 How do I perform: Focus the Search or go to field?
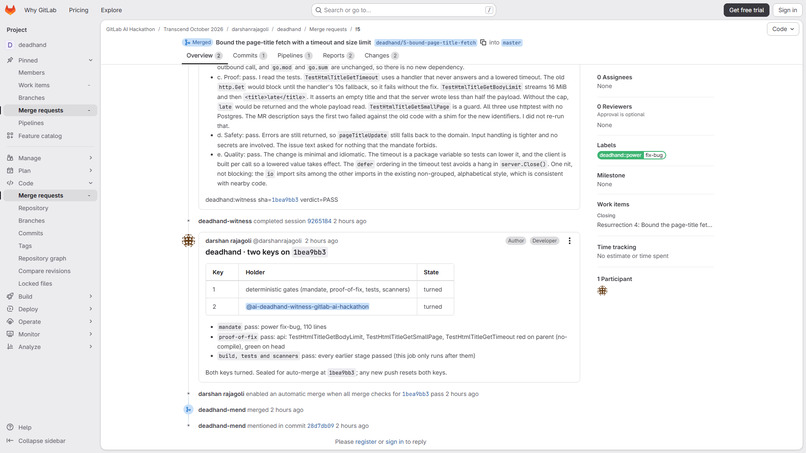point(404,10)
